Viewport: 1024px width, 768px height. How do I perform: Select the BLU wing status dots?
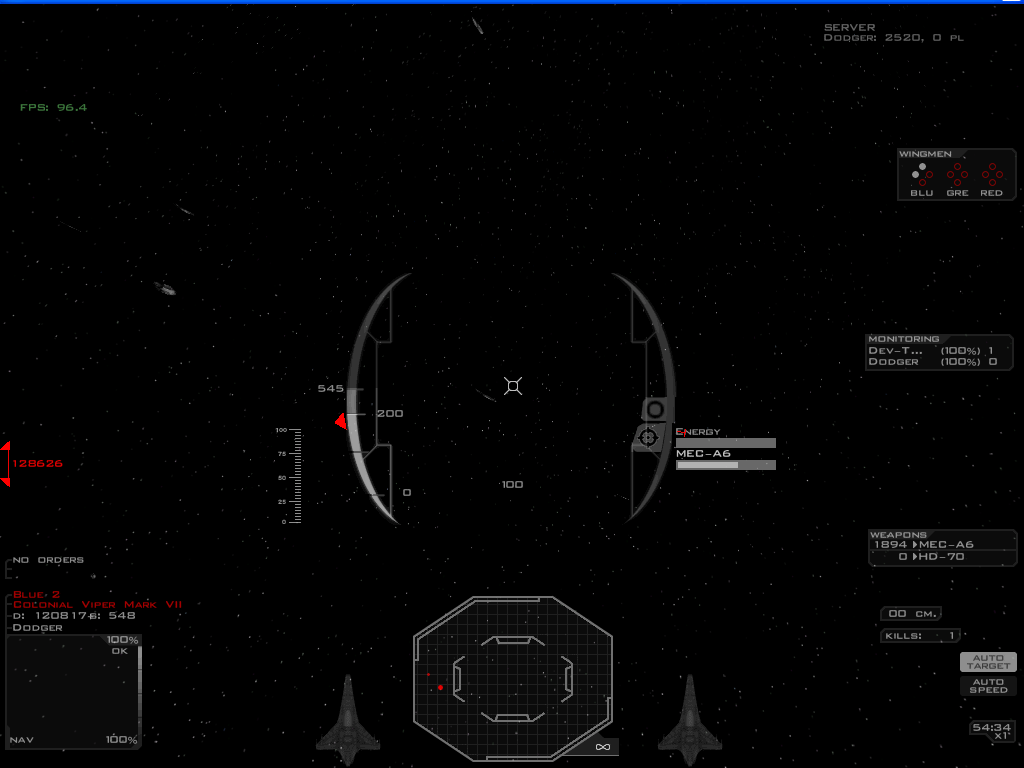pyautogui.click(x=922, y=174)
